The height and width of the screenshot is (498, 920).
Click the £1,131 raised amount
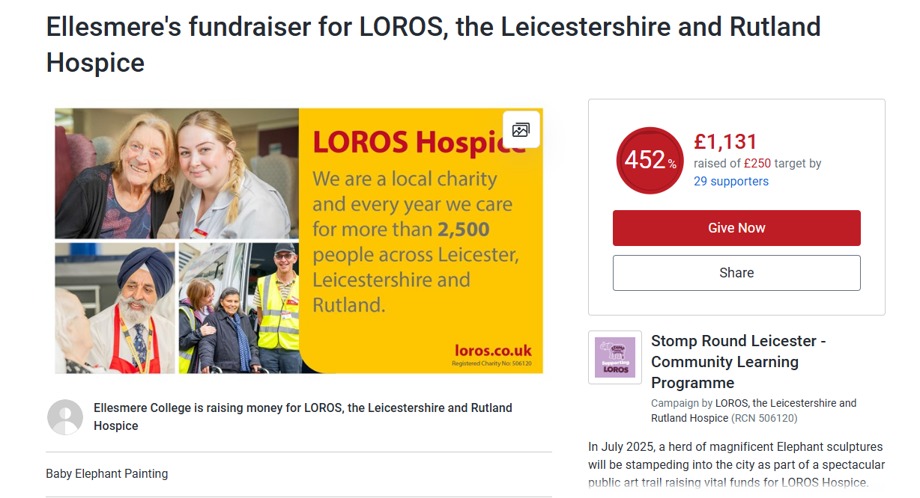click(726, 142)
